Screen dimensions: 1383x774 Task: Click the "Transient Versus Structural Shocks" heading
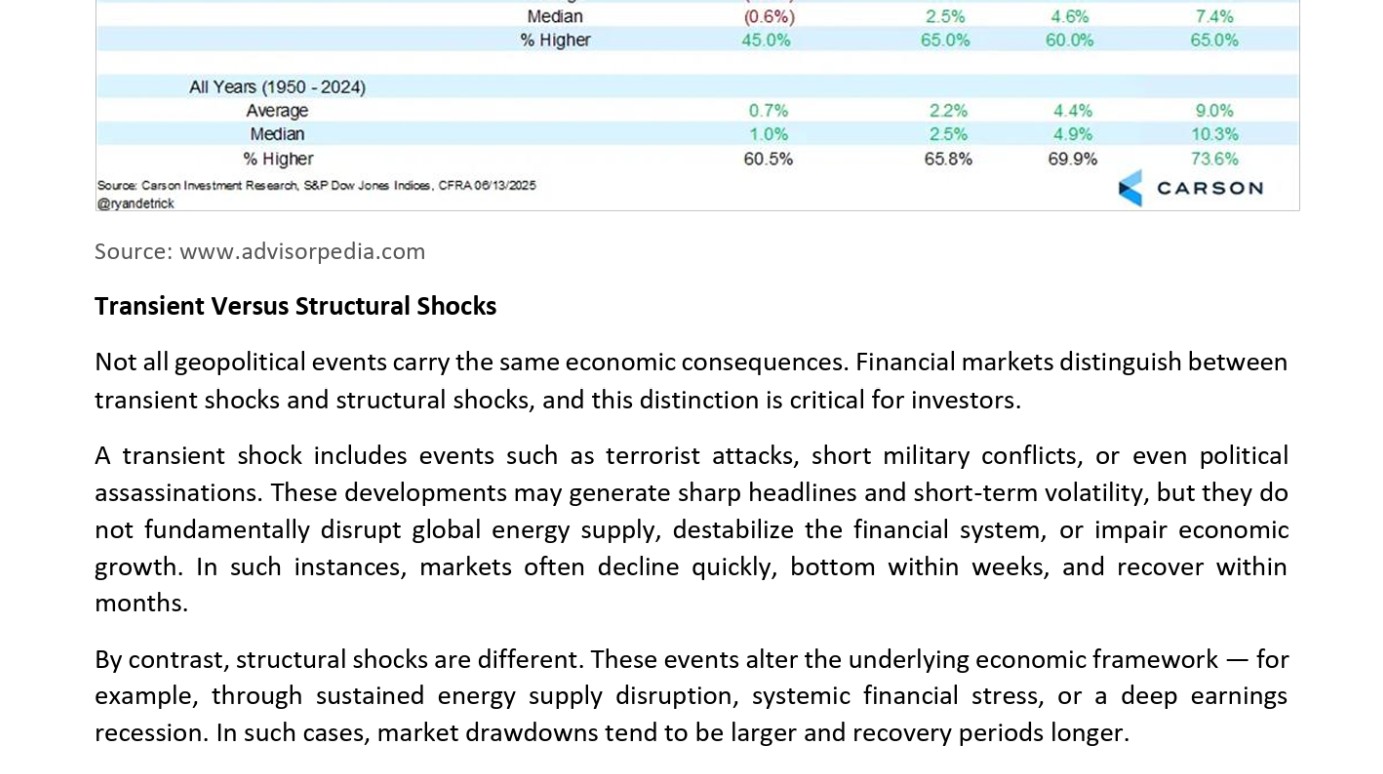click(x=295, y=306)
